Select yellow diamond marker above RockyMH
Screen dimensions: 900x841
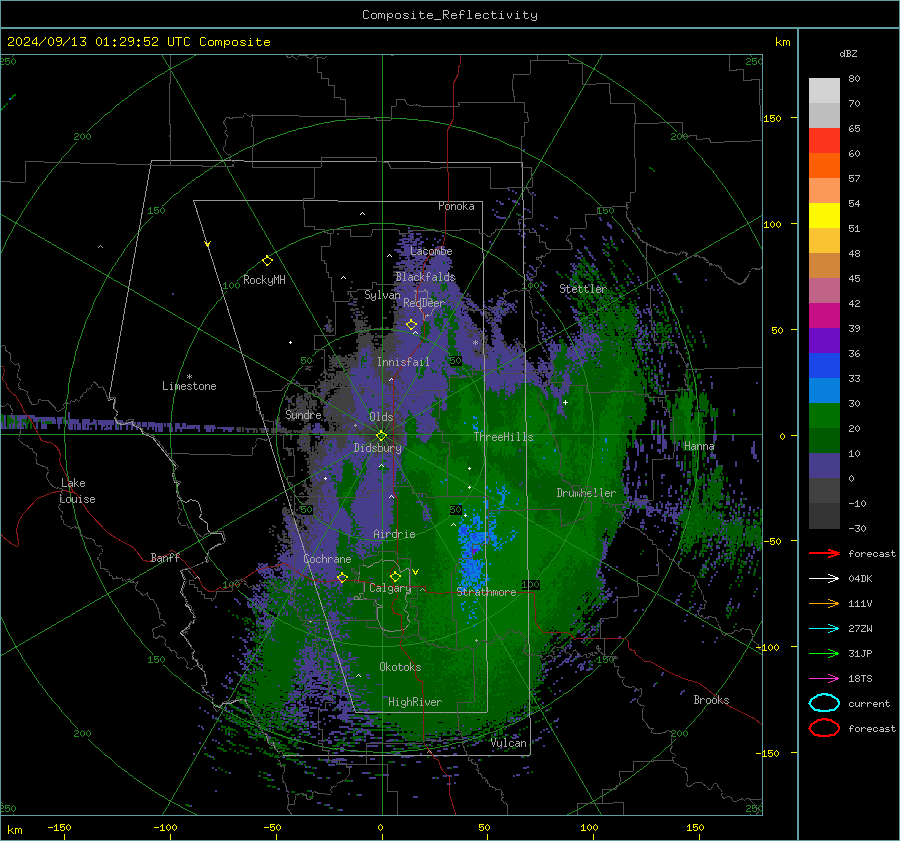pos(267,261)
